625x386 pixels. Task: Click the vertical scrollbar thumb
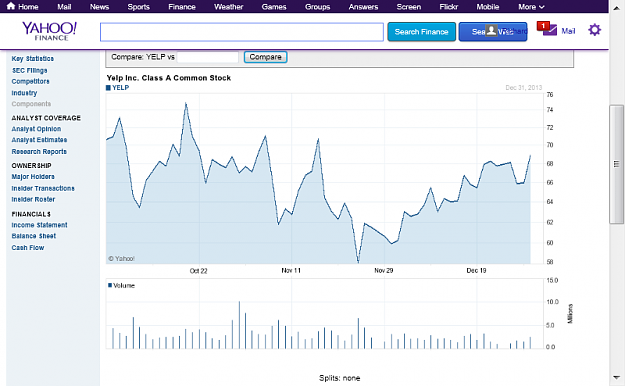616,164
